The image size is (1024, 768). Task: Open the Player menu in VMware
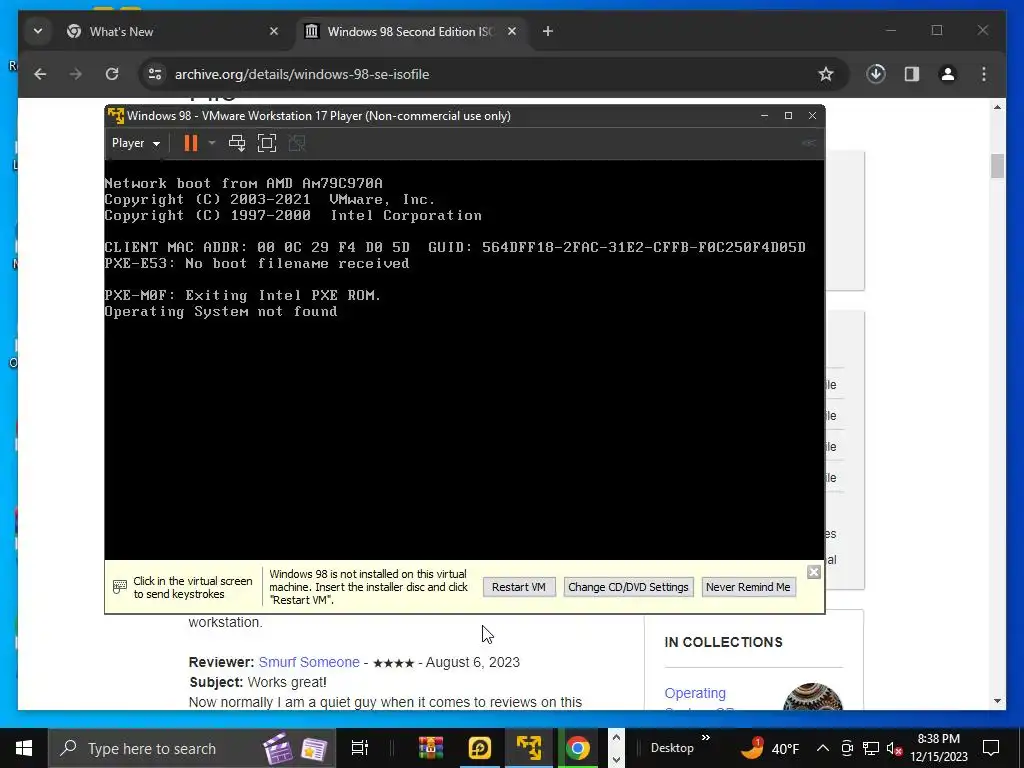pyautogui.click(x=136, y=143)
